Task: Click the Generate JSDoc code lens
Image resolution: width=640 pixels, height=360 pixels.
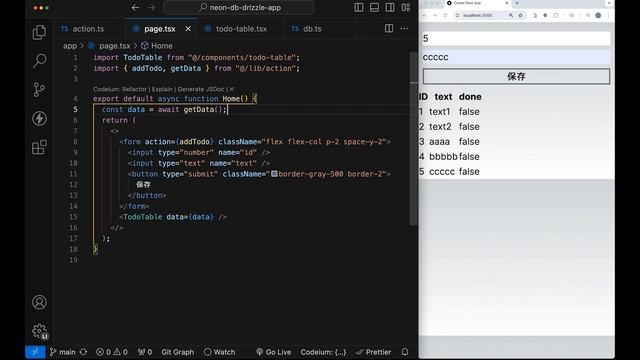Action: coord(201,89)
